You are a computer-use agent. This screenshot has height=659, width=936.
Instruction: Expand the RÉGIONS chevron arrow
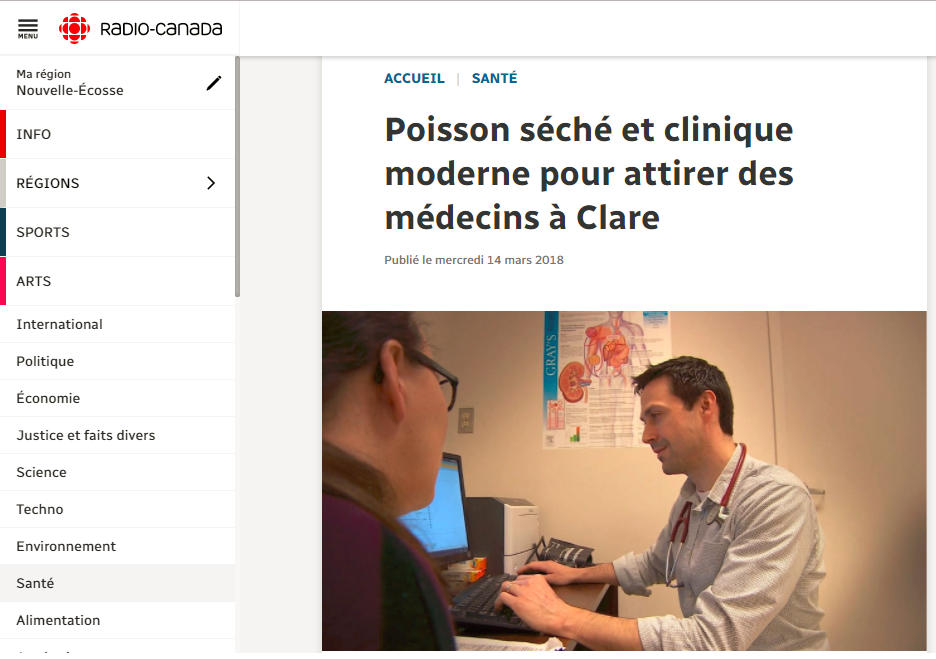pyautogui.click(x=211, y=183)
